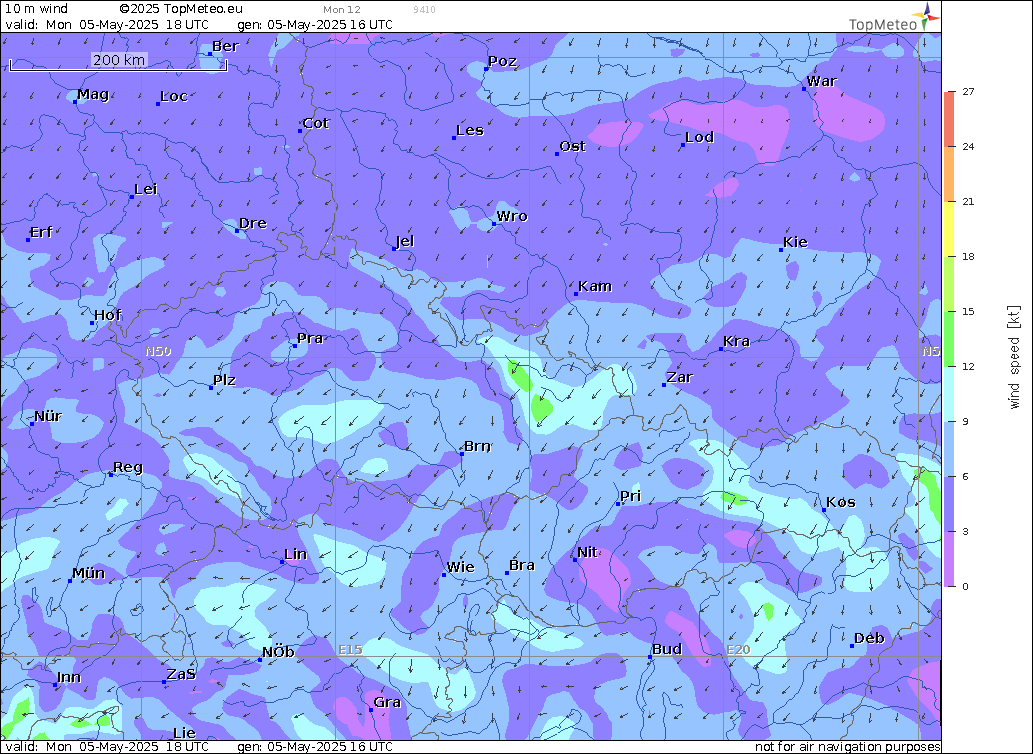Click the "Ost" city label
The image size is (1033, 754).
[572, 146]
